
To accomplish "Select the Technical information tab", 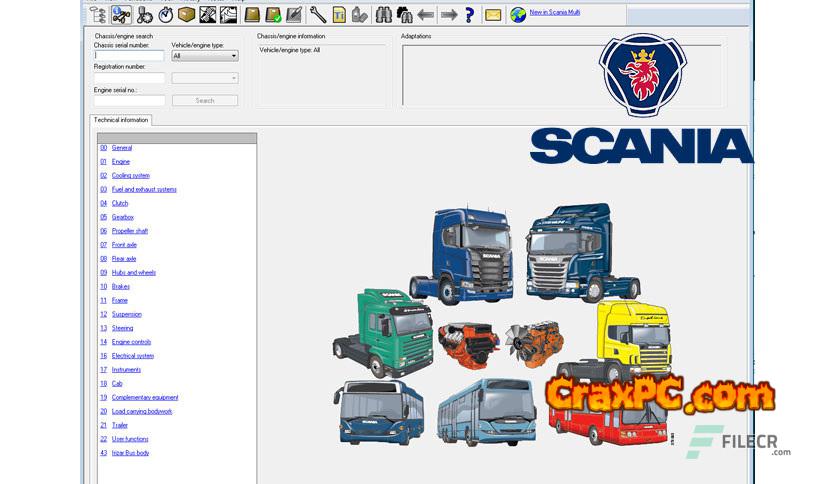I will (121, 120).
